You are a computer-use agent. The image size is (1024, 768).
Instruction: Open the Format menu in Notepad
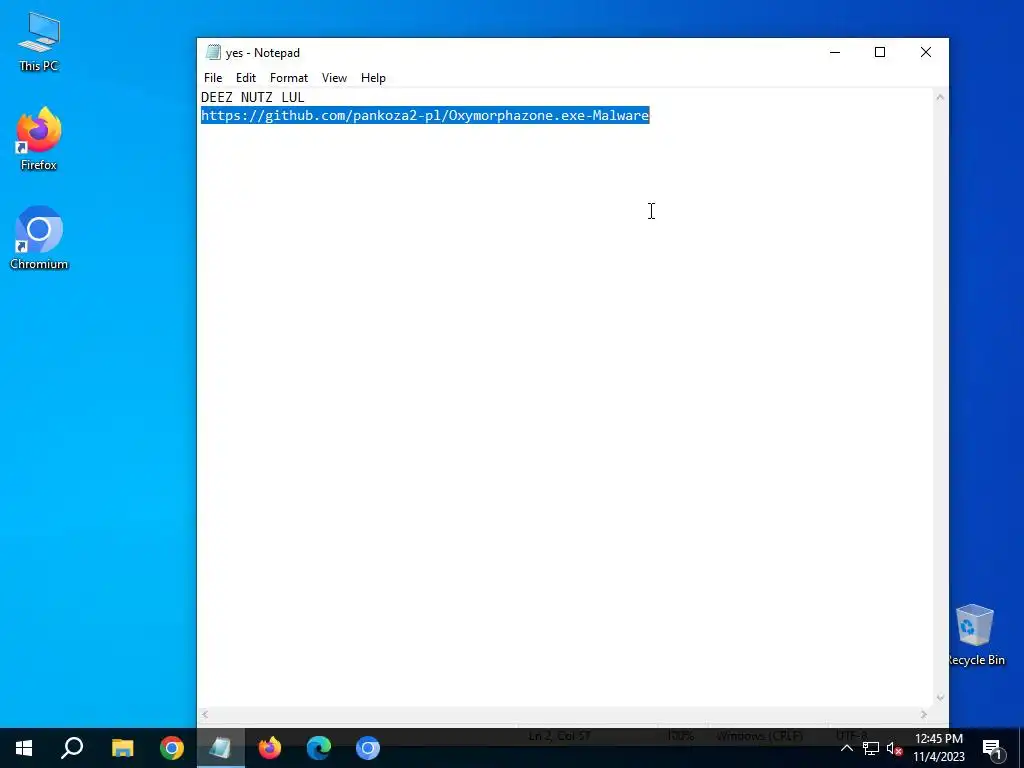point(289,78)
